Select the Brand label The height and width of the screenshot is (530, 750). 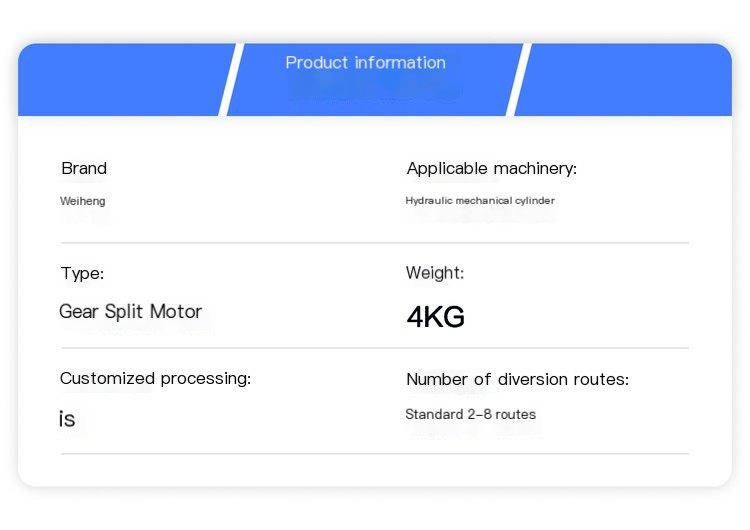click(84, 168)
